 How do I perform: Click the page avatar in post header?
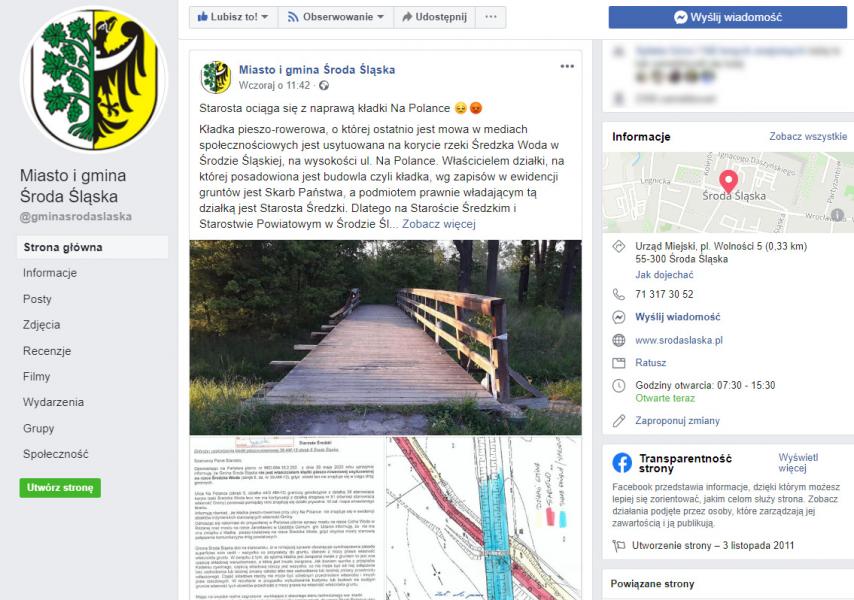pyautogui.click(x=216, y=77)
